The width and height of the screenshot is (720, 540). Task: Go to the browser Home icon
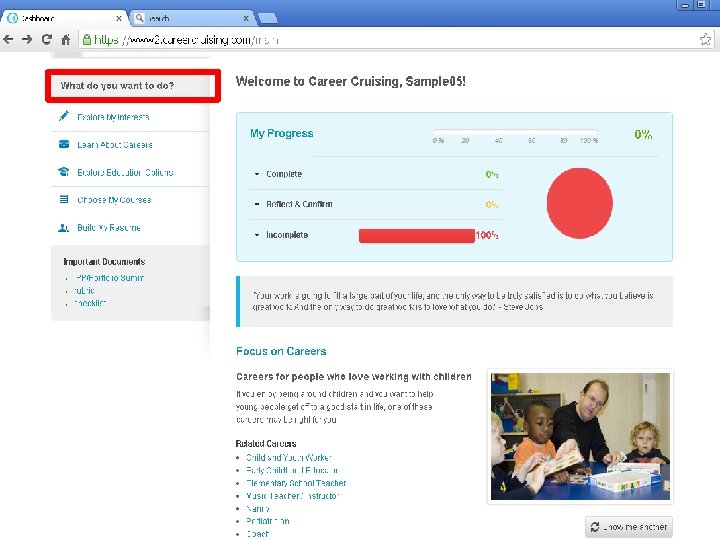(66, 39)
